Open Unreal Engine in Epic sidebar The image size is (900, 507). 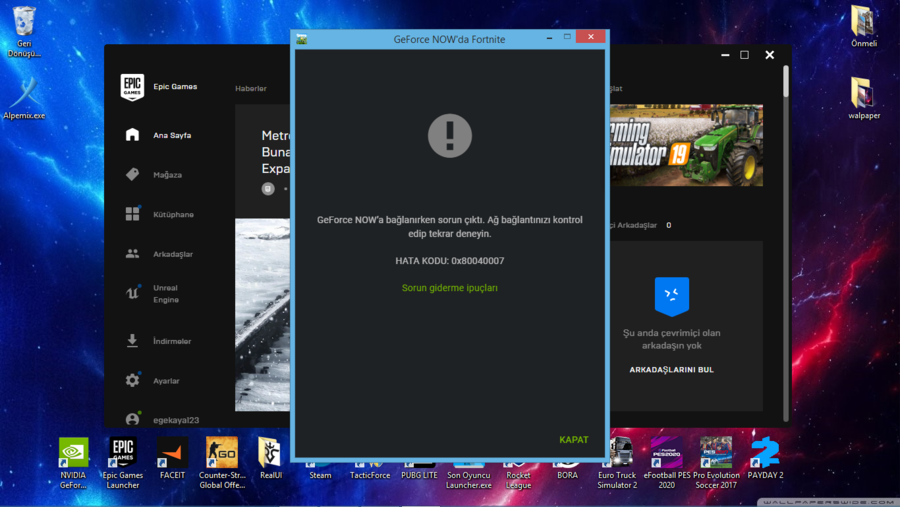pyautogui.click(x=166, y=293)
